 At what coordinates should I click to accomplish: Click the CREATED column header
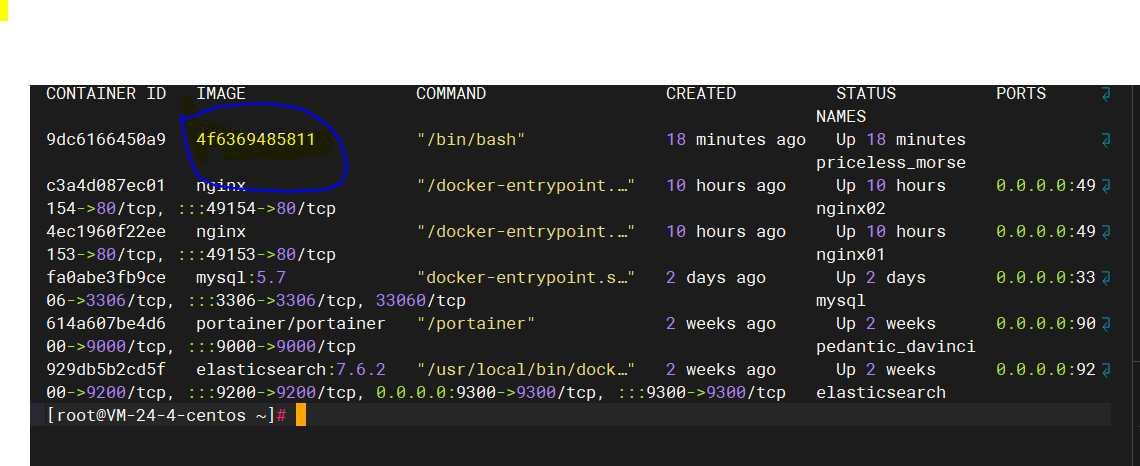701,94
